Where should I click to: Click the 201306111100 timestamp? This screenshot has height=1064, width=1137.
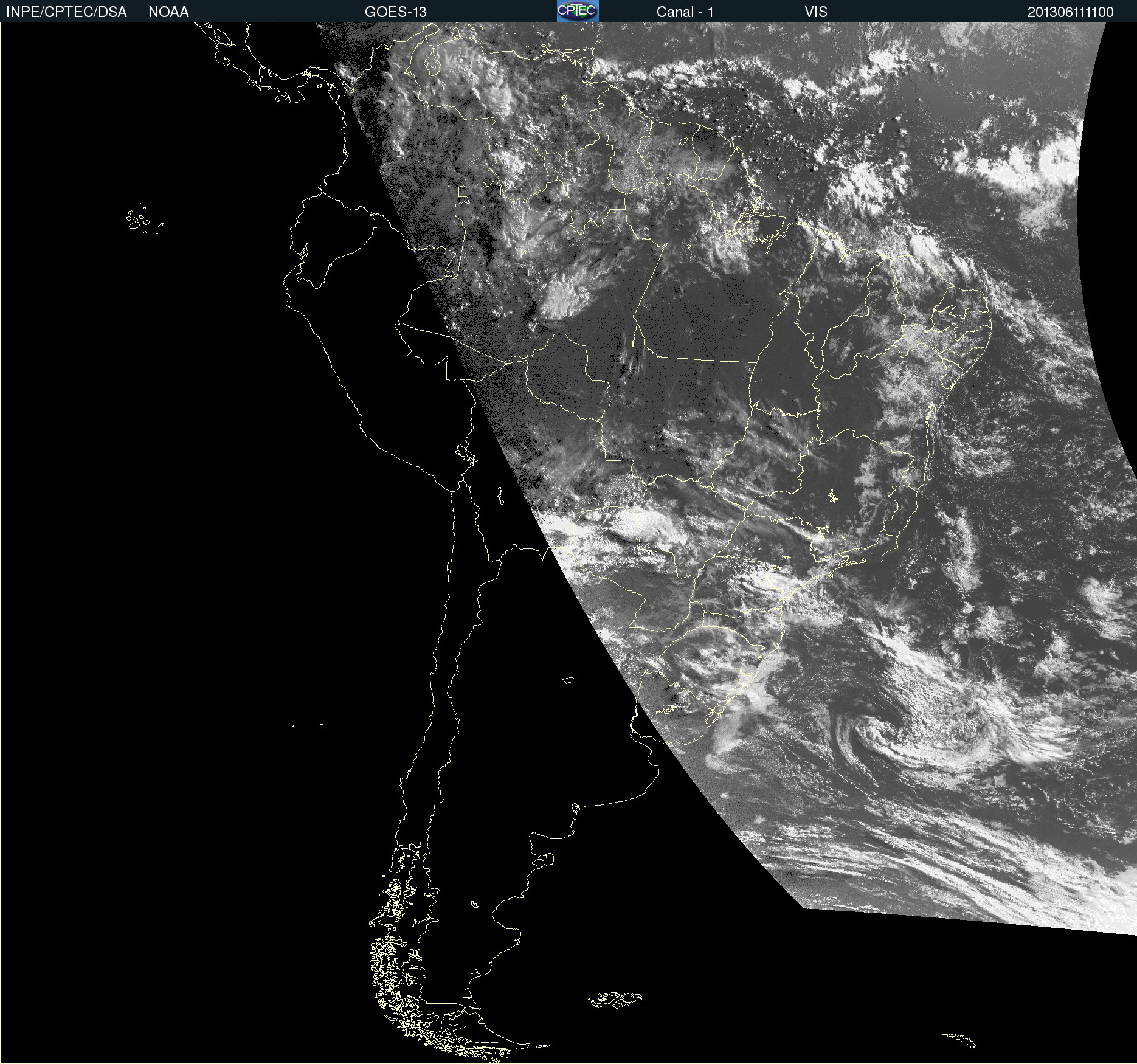click(1070, 12)
